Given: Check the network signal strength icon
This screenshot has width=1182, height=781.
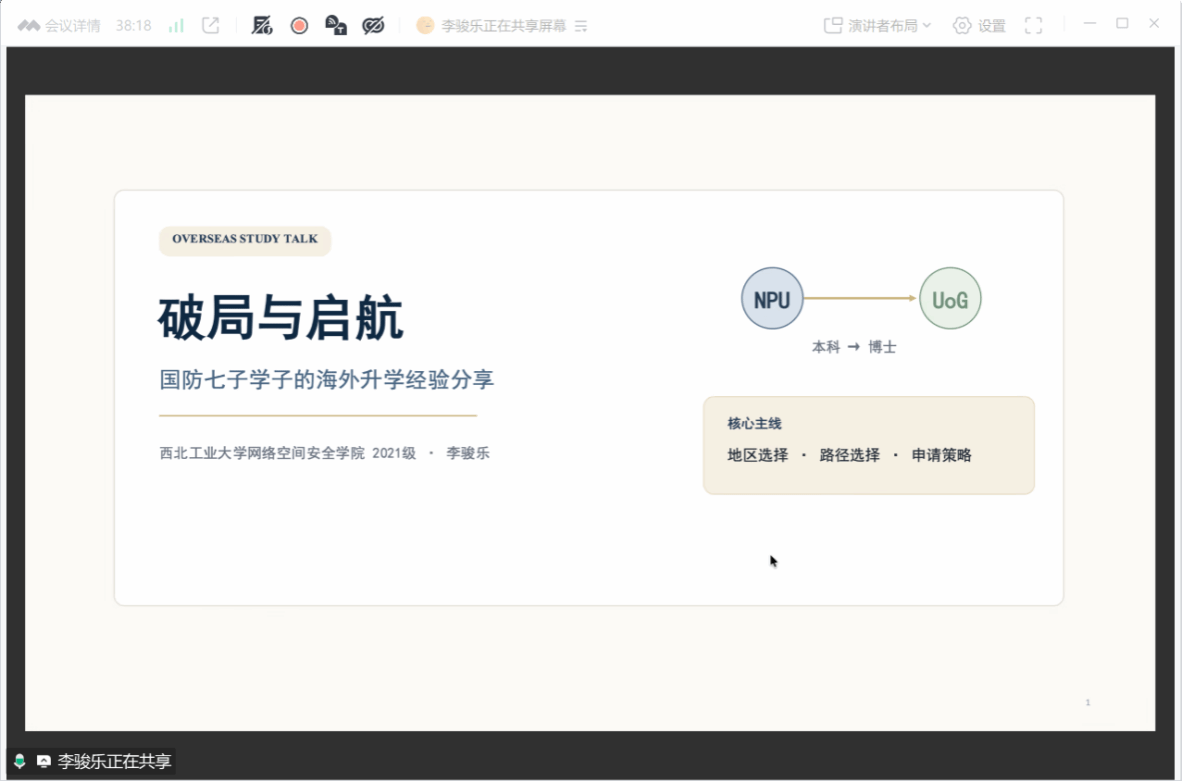Looking at the screenshot, I should 176,26.
